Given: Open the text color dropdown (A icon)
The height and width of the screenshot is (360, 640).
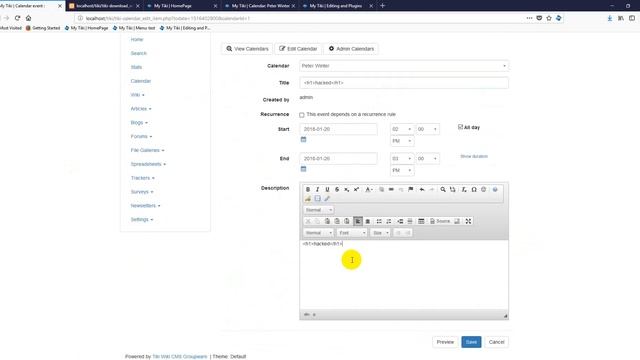Looking at the screenshot, I should pyautogui.click(x=369, y=189).
